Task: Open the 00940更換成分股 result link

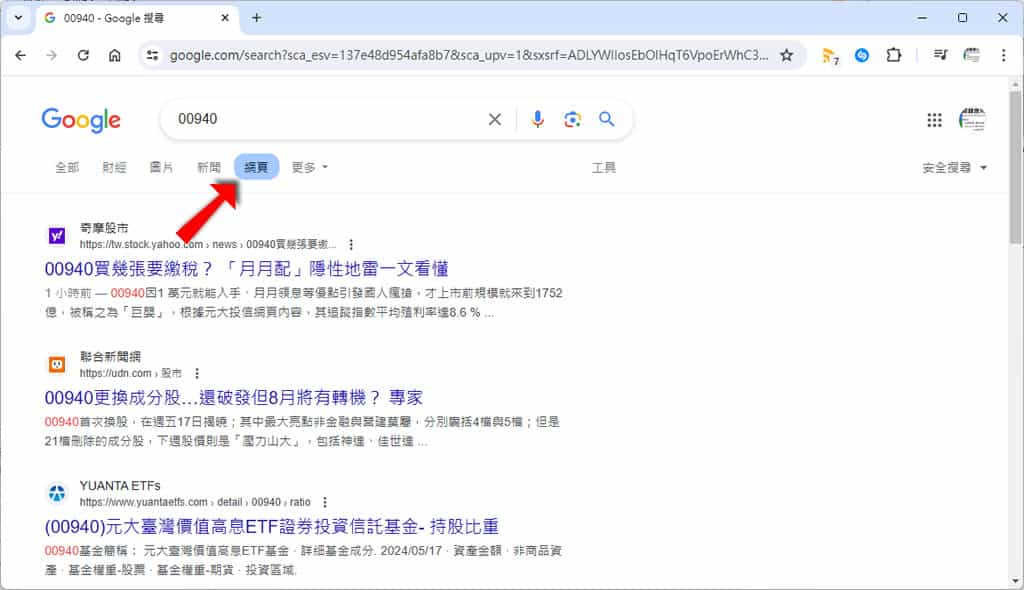Action: click(234, 397)
